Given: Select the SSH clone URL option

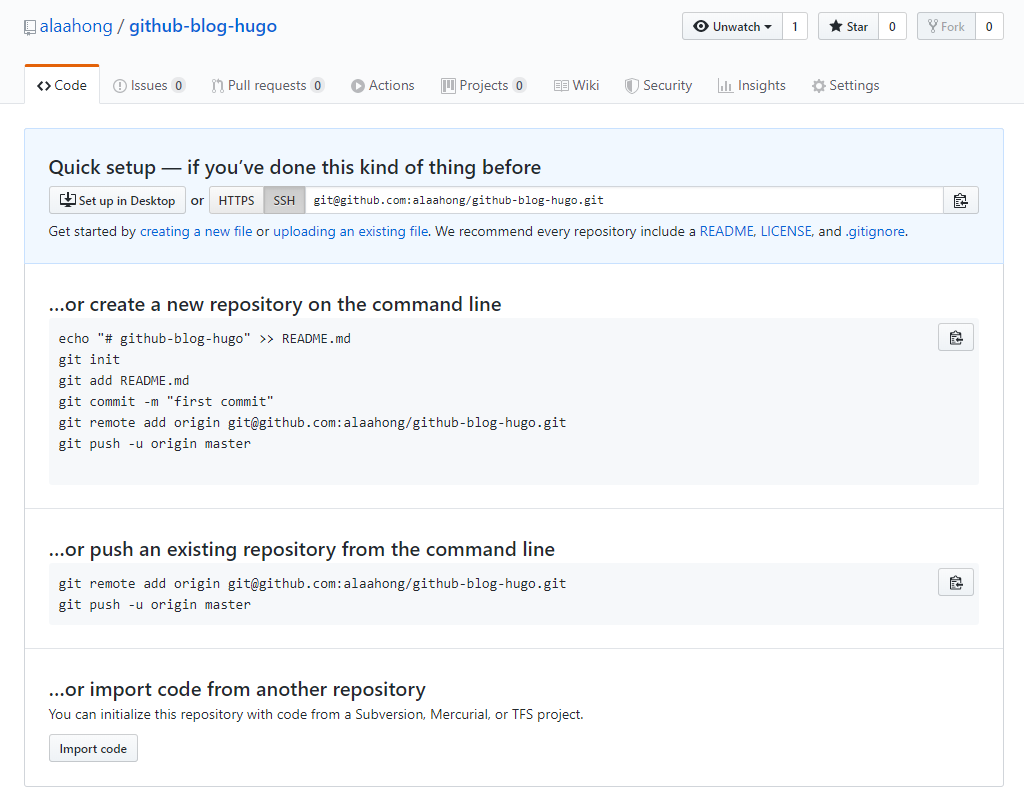Looking at the screenshot, I should pyautogui.click(x=284, y=200).
